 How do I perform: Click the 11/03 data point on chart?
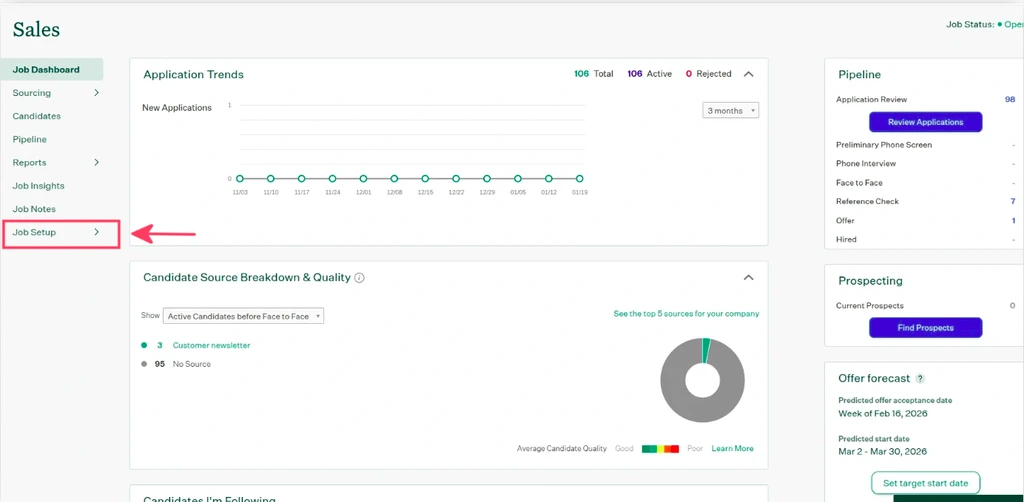240,178
